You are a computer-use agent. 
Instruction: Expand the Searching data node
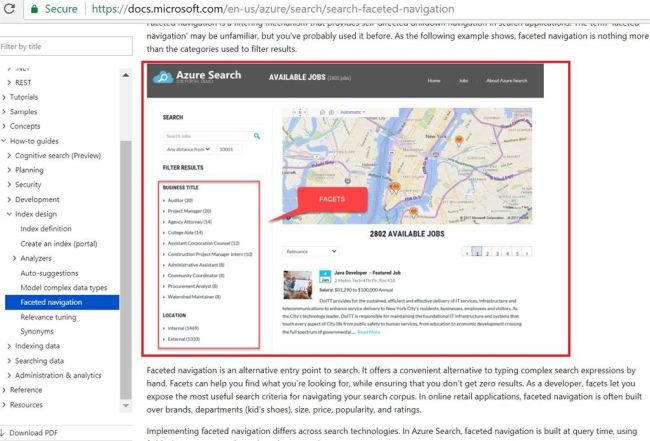[9, 361]
